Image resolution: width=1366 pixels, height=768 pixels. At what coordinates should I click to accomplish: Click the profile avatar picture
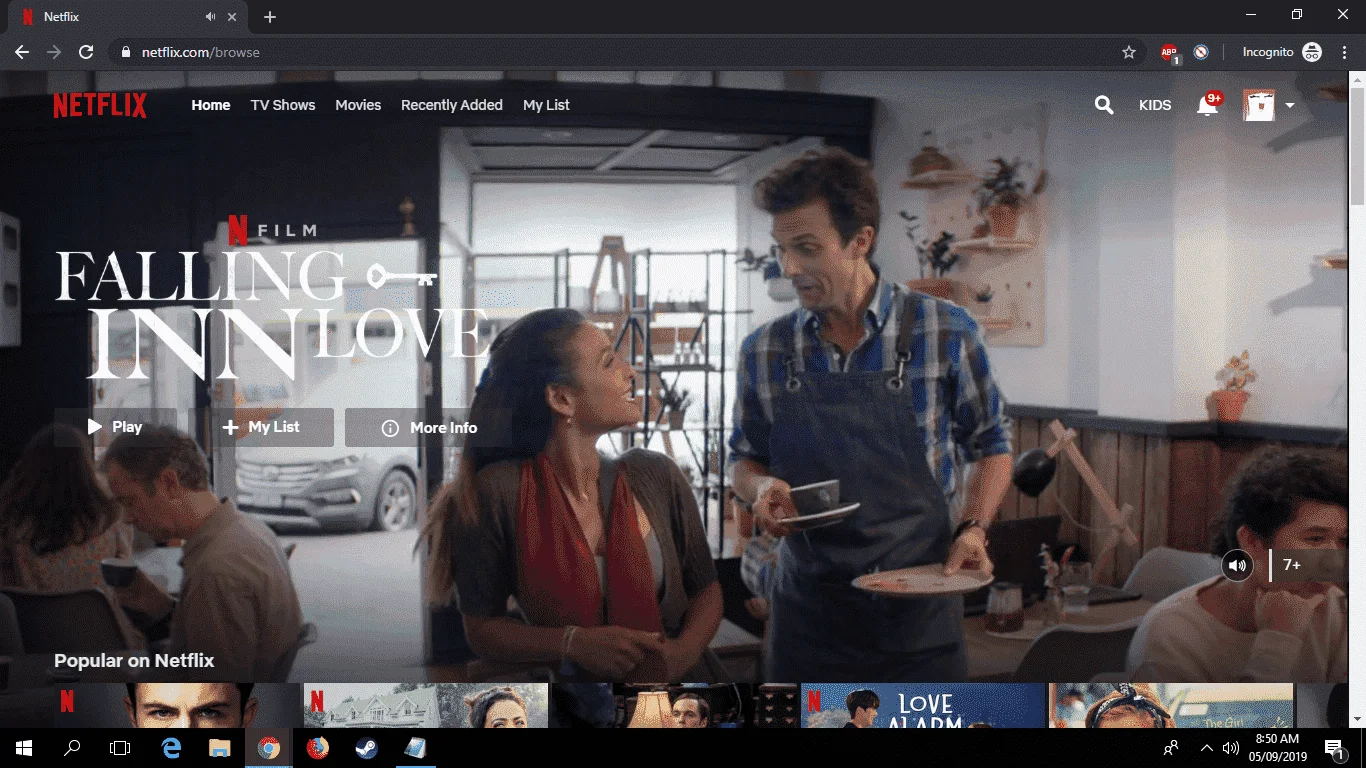tap(1259, 105)
